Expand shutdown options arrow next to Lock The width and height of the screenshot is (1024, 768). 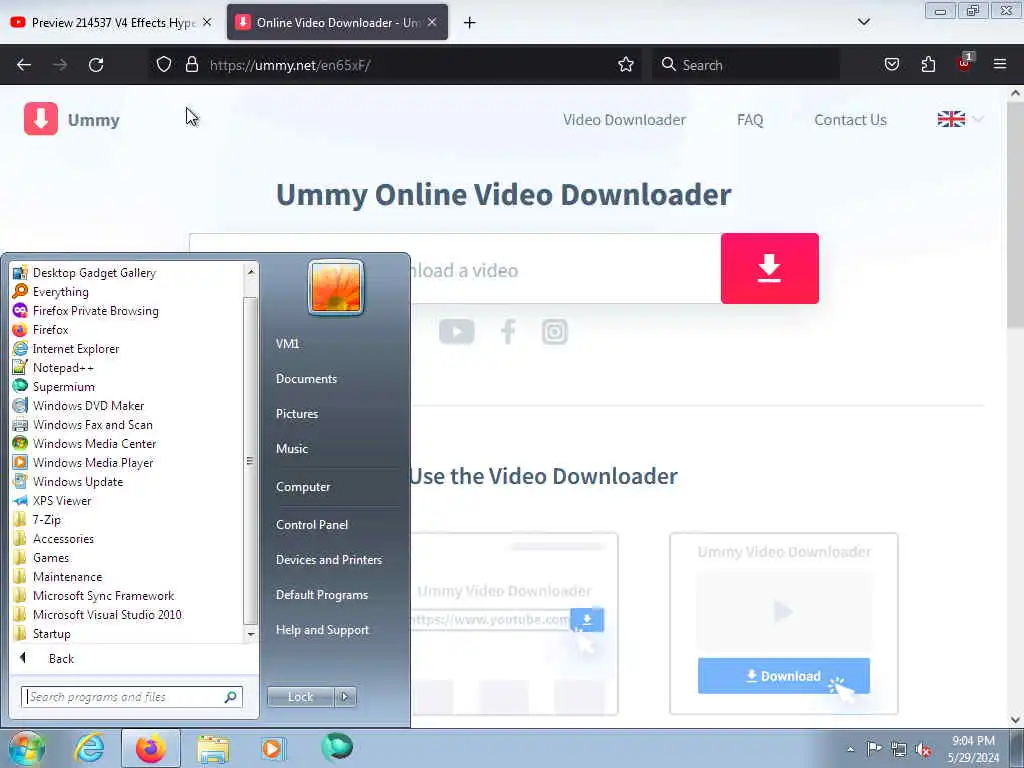pos(345,697)
